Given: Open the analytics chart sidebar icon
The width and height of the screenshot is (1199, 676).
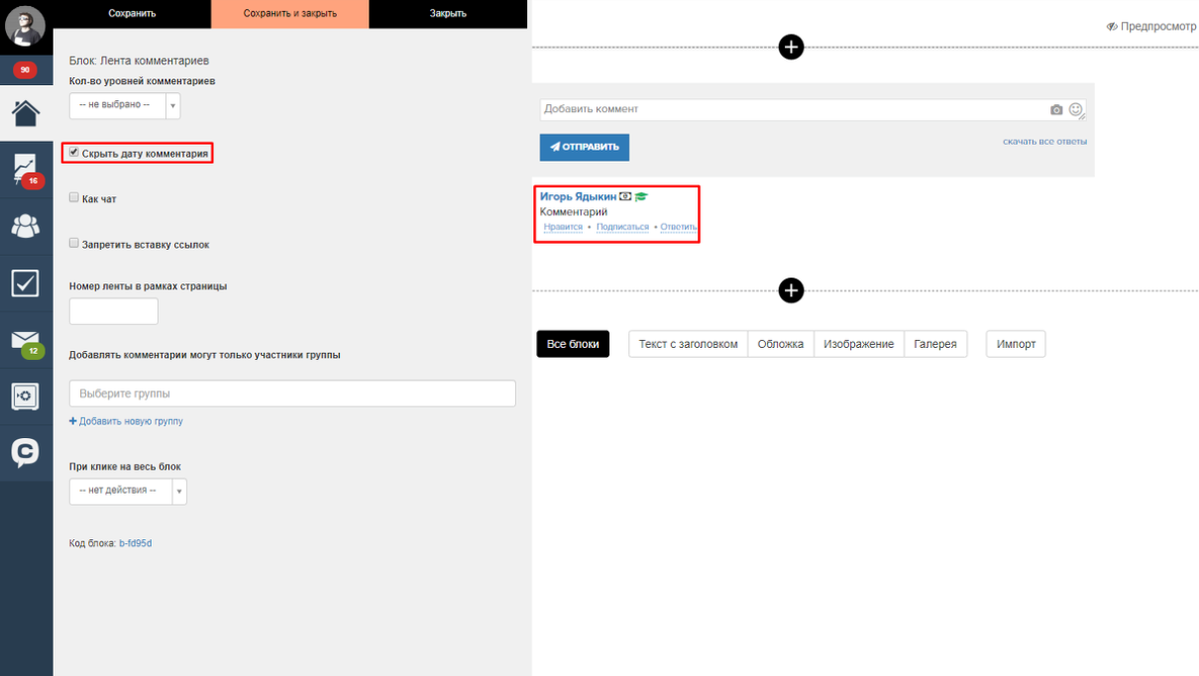Looking at the screenshot, I should 25,170.
